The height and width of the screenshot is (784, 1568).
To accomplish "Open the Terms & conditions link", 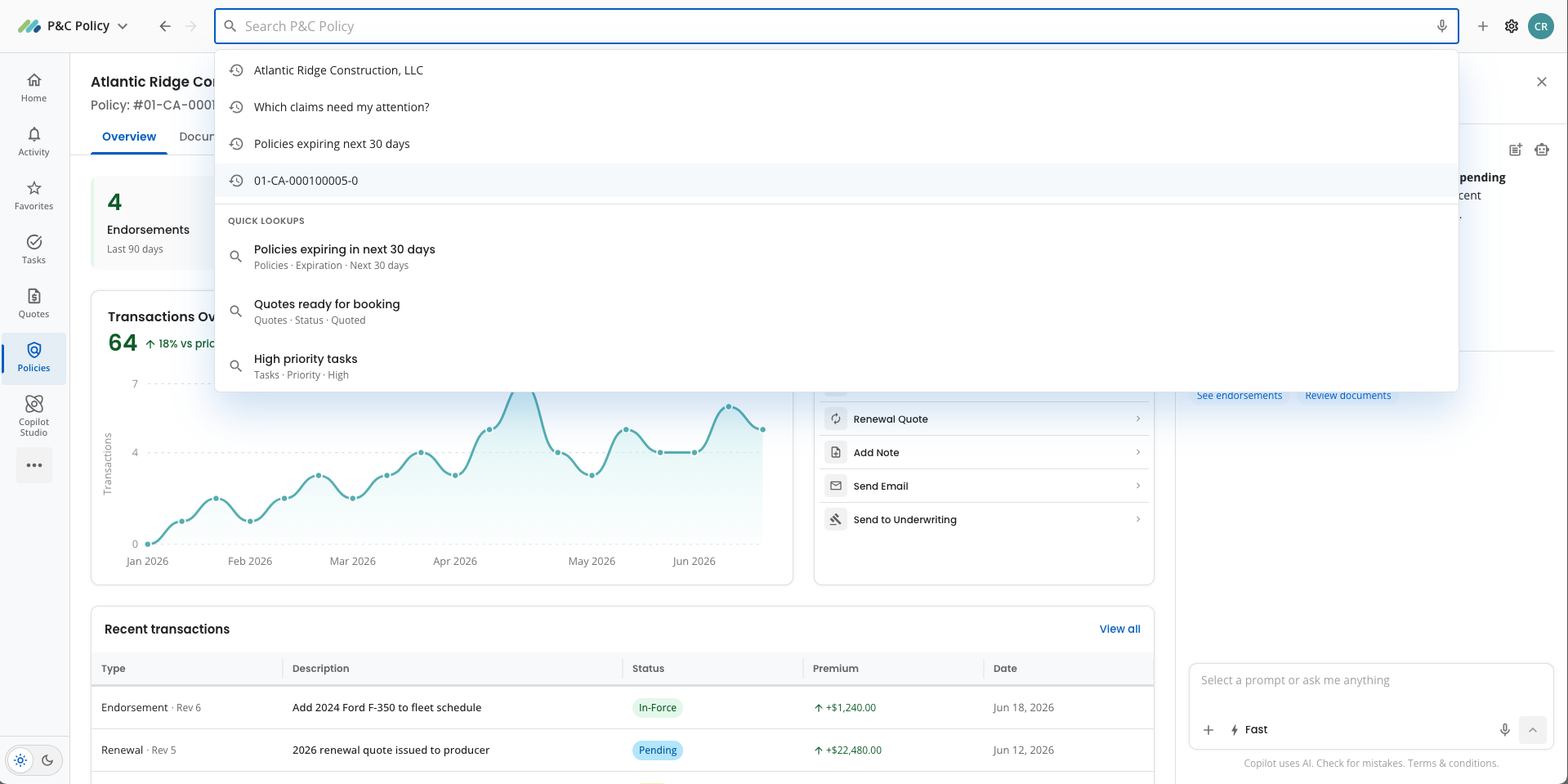I will point(1453,764).
